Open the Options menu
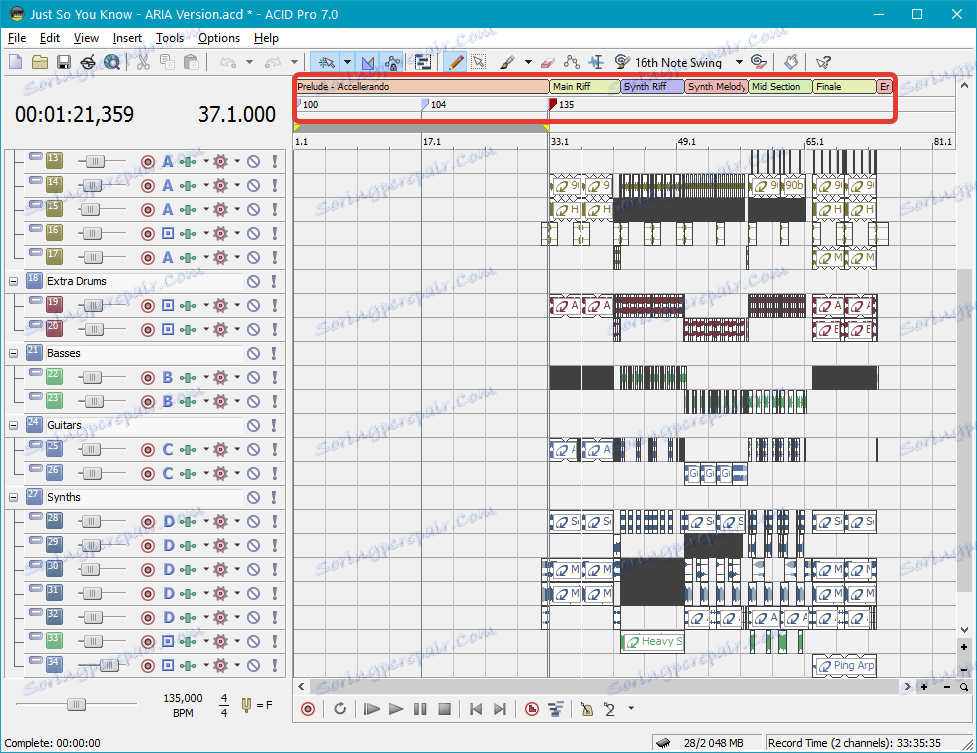This screenshot has height=753, width=977. [219, 38]
